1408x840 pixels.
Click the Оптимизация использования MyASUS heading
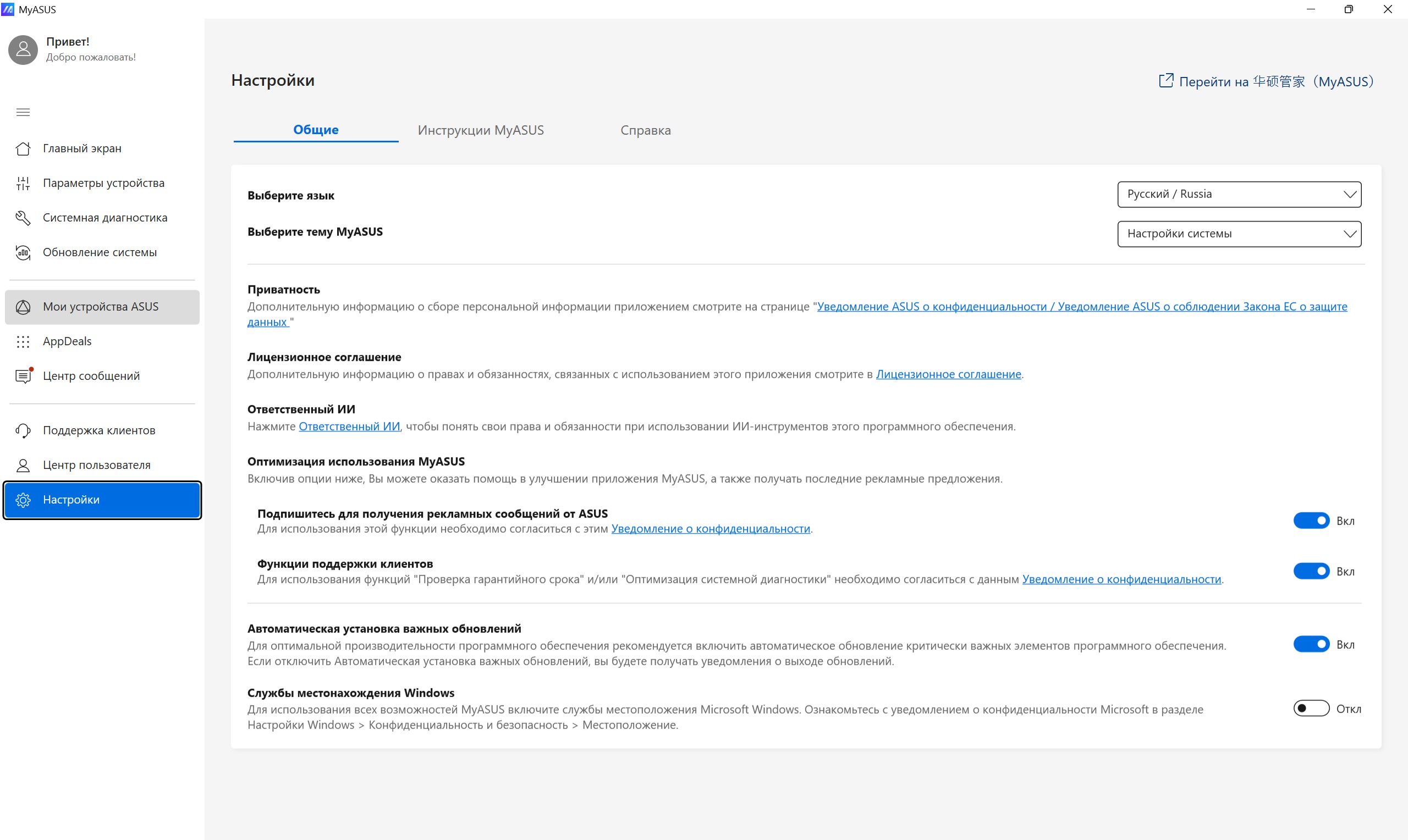click(356, 461)
